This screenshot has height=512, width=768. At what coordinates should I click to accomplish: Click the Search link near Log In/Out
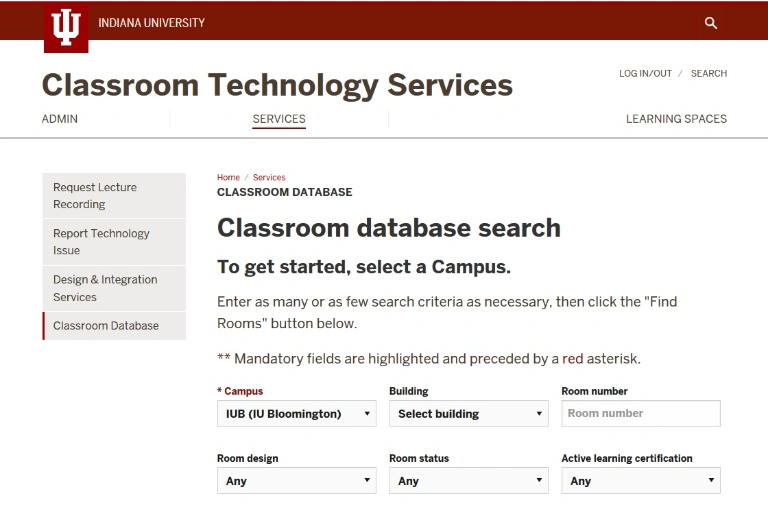pos(708,74)
